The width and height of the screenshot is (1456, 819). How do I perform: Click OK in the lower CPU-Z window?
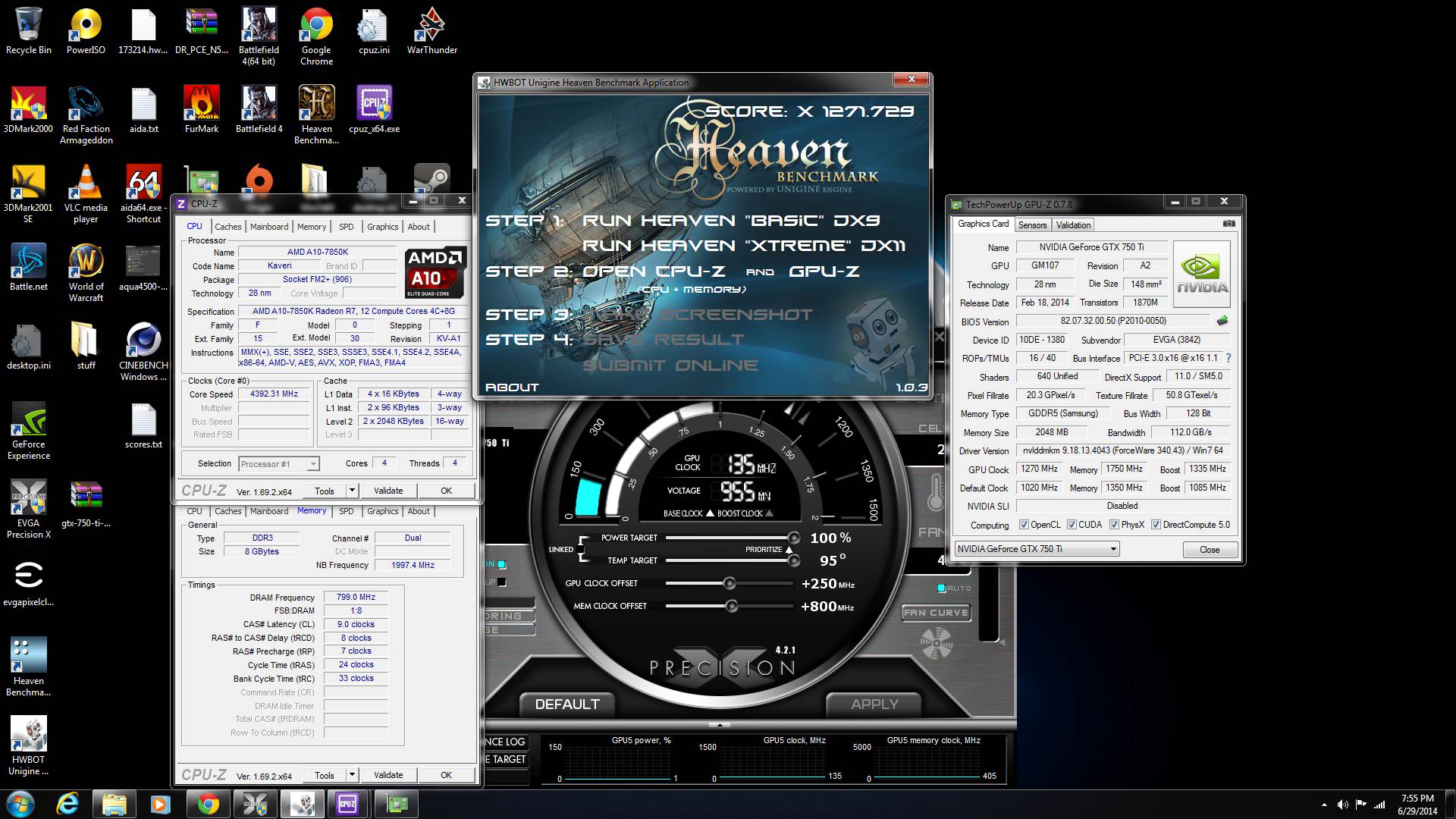pyautogui.click(x=446, y=775)
